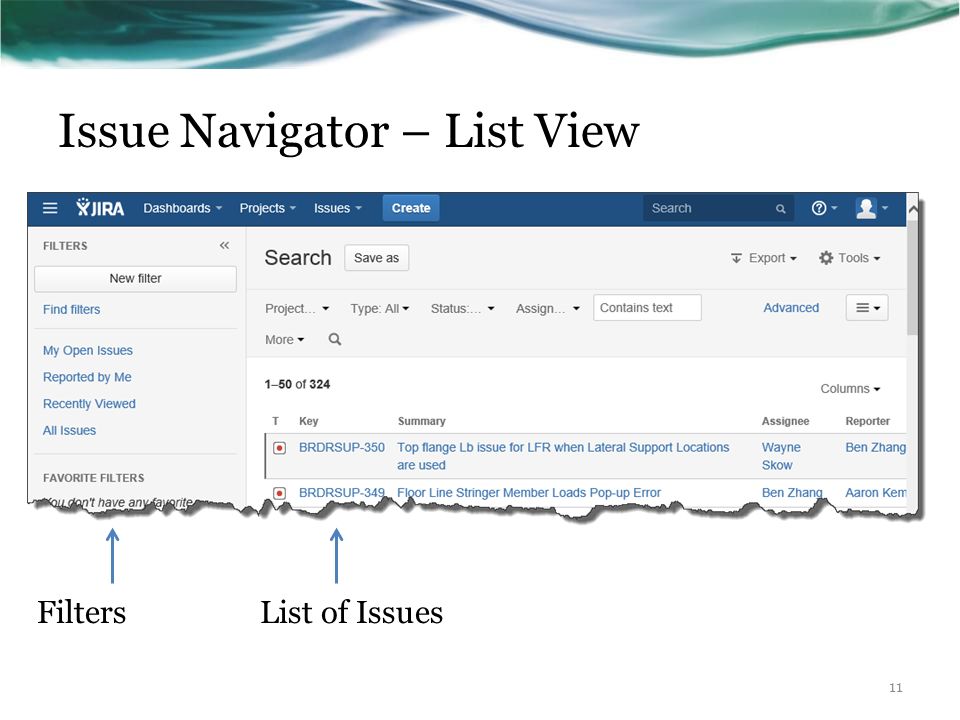Open issue key BRDRSUP-350

tap(342, 448)
